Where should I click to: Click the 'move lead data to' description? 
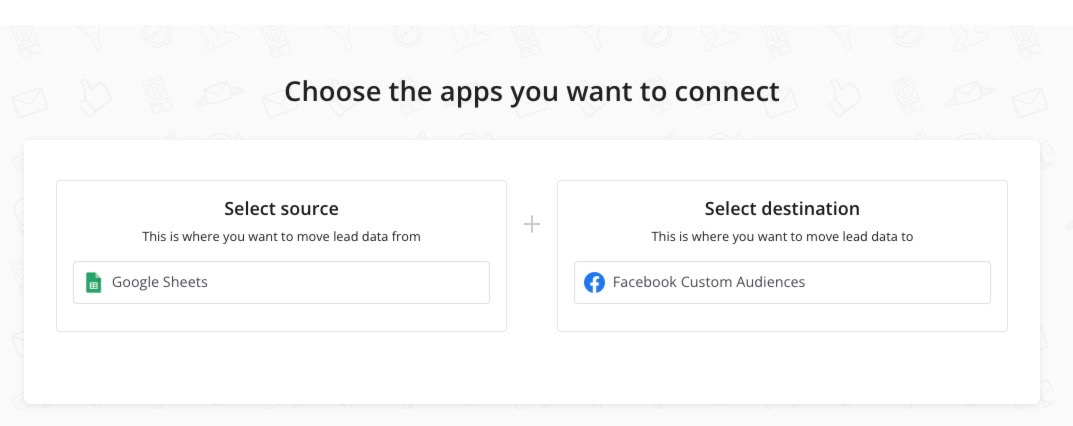click(782, 237)
